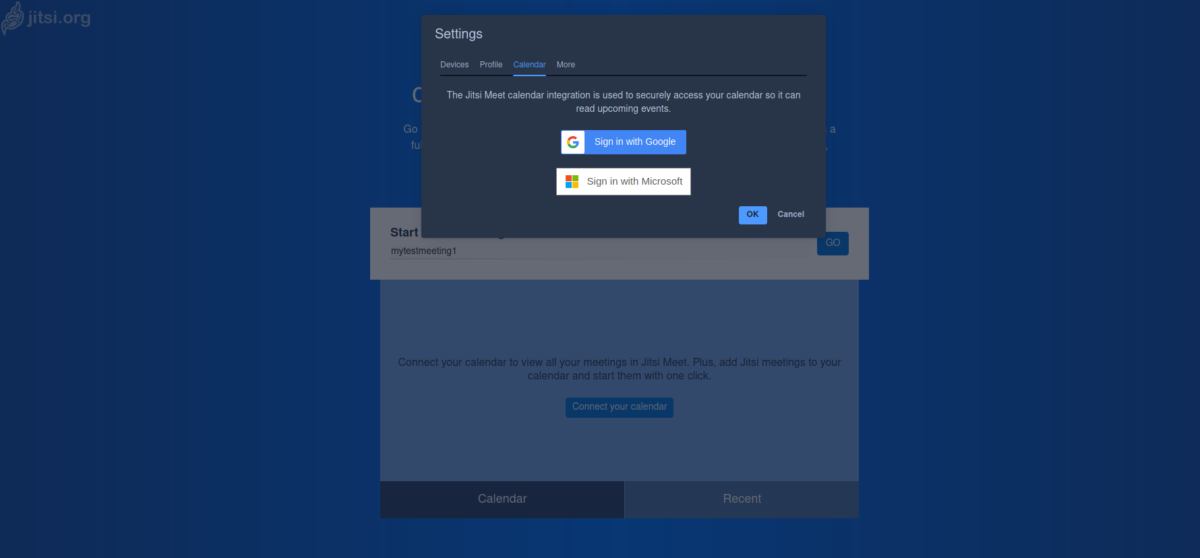Switch to the Profile tab
This screenshot has width=1200, height=558.
(x=491, y=65)
